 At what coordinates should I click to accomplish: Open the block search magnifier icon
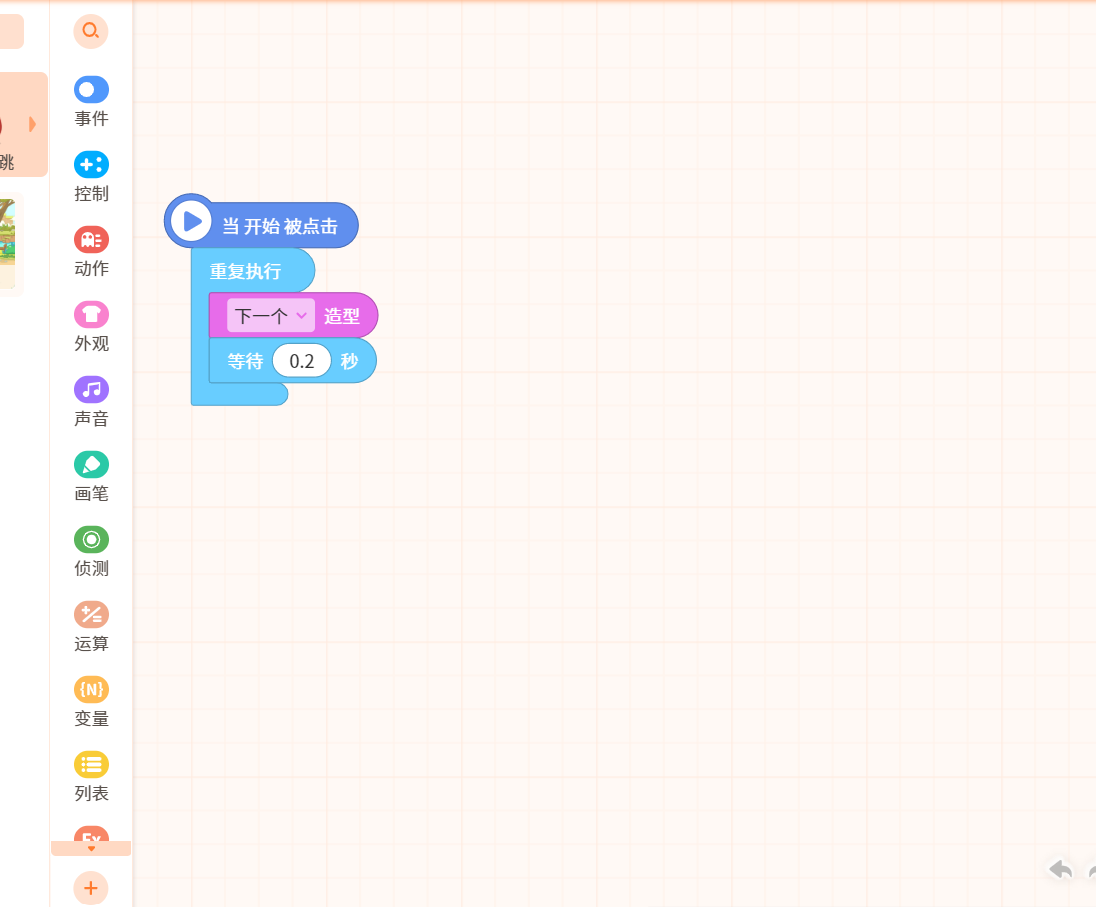(91, 31)
